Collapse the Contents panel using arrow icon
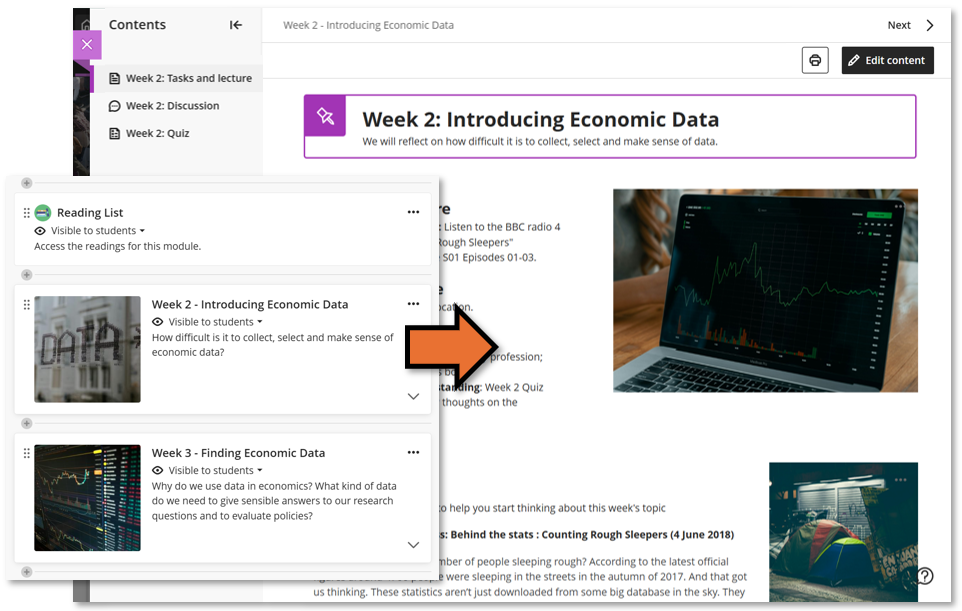This screenshot has width=962, height=611. pyautogui.click(x=236, y=25)
